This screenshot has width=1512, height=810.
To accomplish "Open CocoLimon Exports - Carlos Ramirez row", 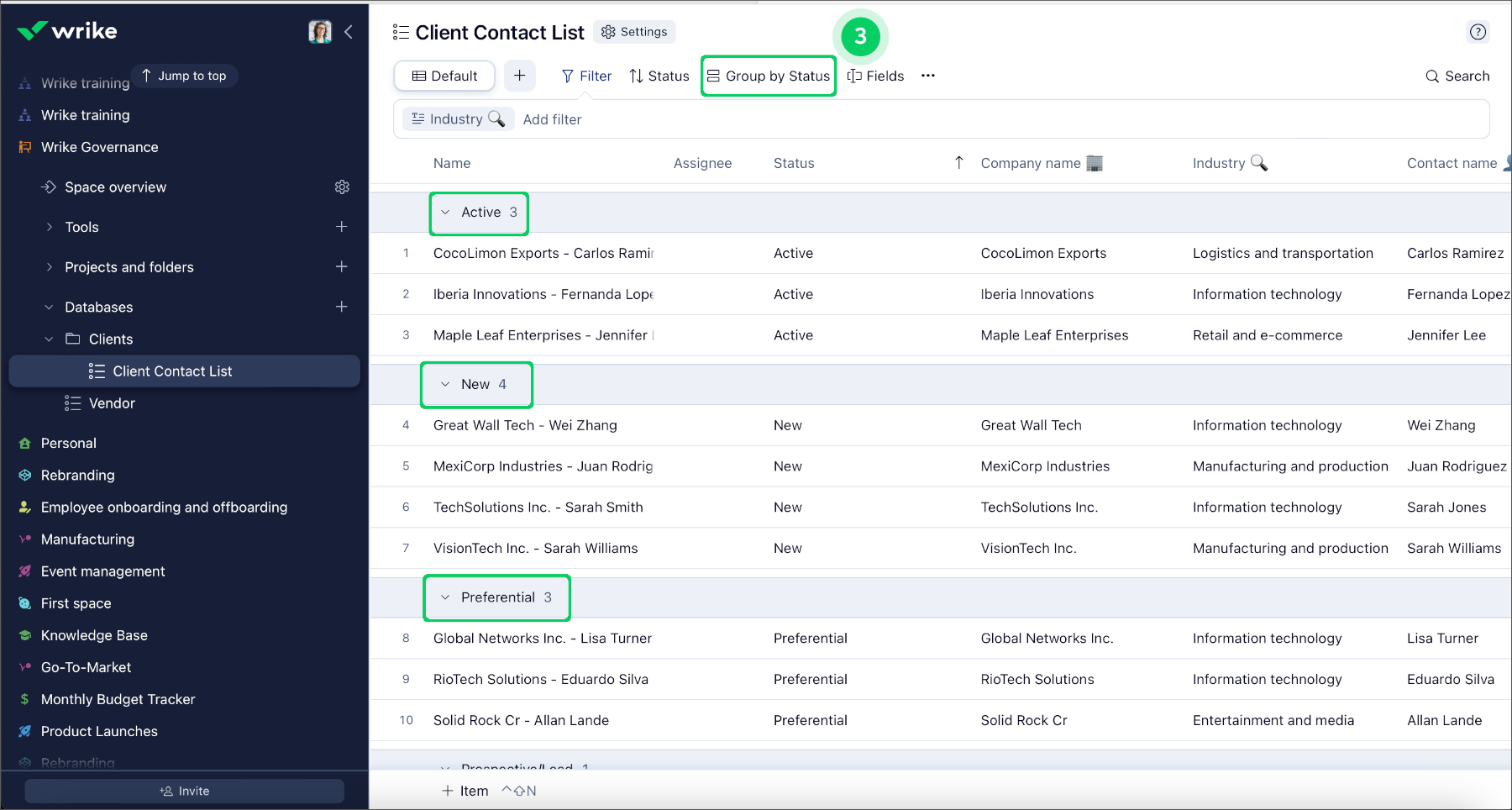I will (543, 253).
